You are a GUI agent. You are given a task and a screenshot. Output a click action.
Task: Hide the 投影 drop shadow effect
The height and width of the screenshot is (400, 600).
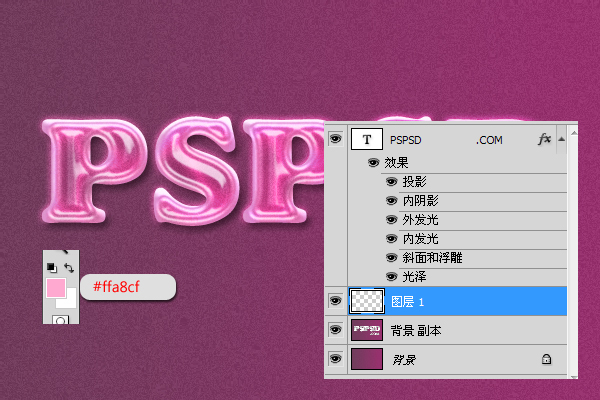coord(391,181)
